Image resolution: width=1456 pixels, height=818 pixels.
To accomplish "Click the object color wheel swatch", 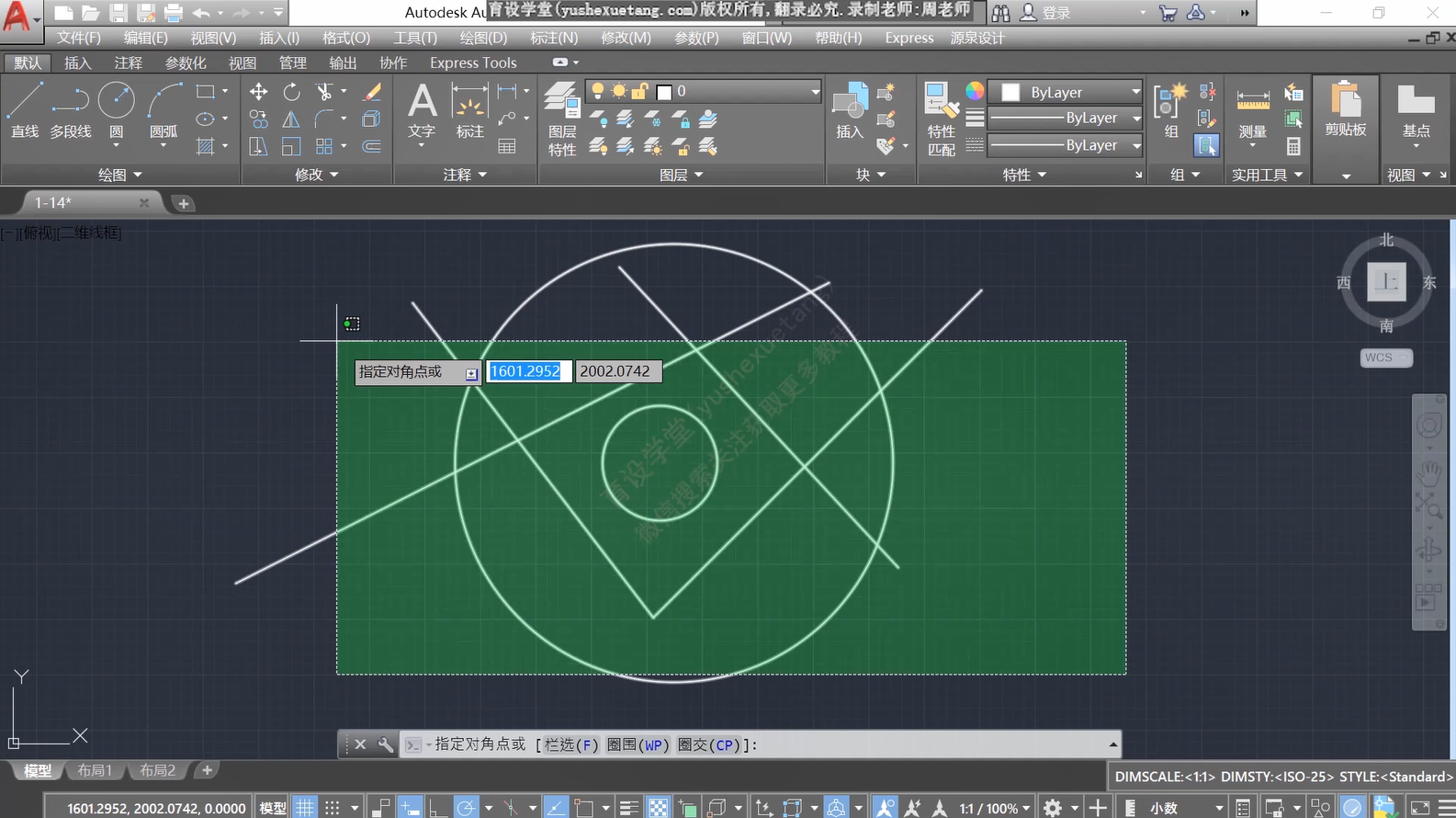I will point(975,91).
